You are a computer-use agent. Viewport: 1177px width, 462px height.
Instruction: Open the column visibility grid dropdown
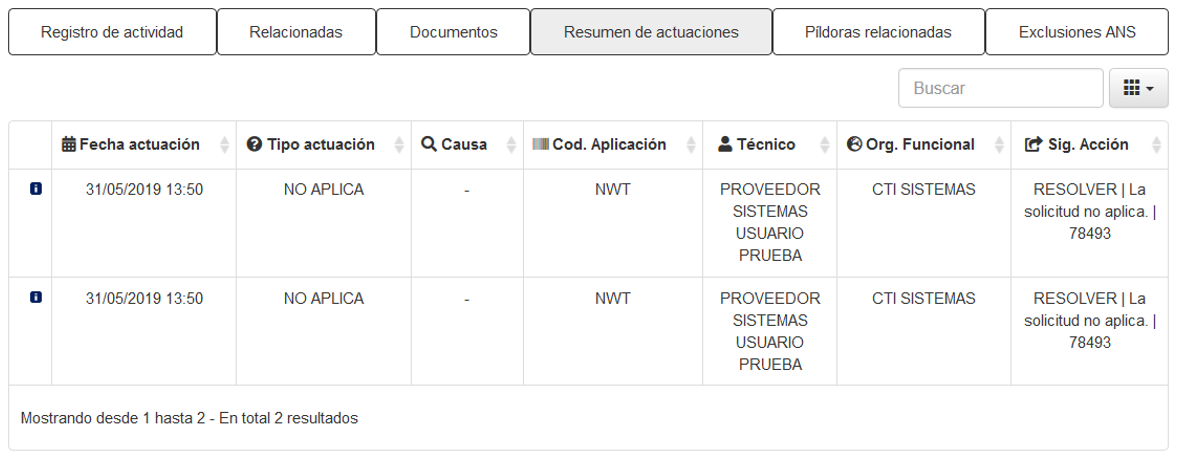pyautogui.click(x=1139, y=88)
